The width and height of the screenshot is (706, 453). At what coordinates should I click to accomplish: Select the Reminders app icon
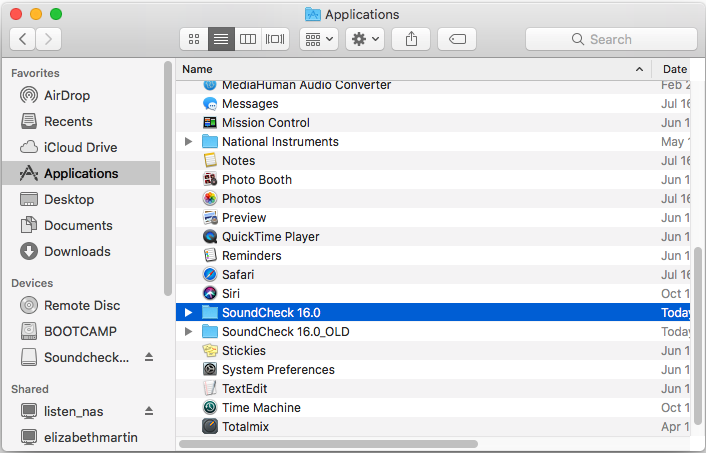[x=210, y=255]
